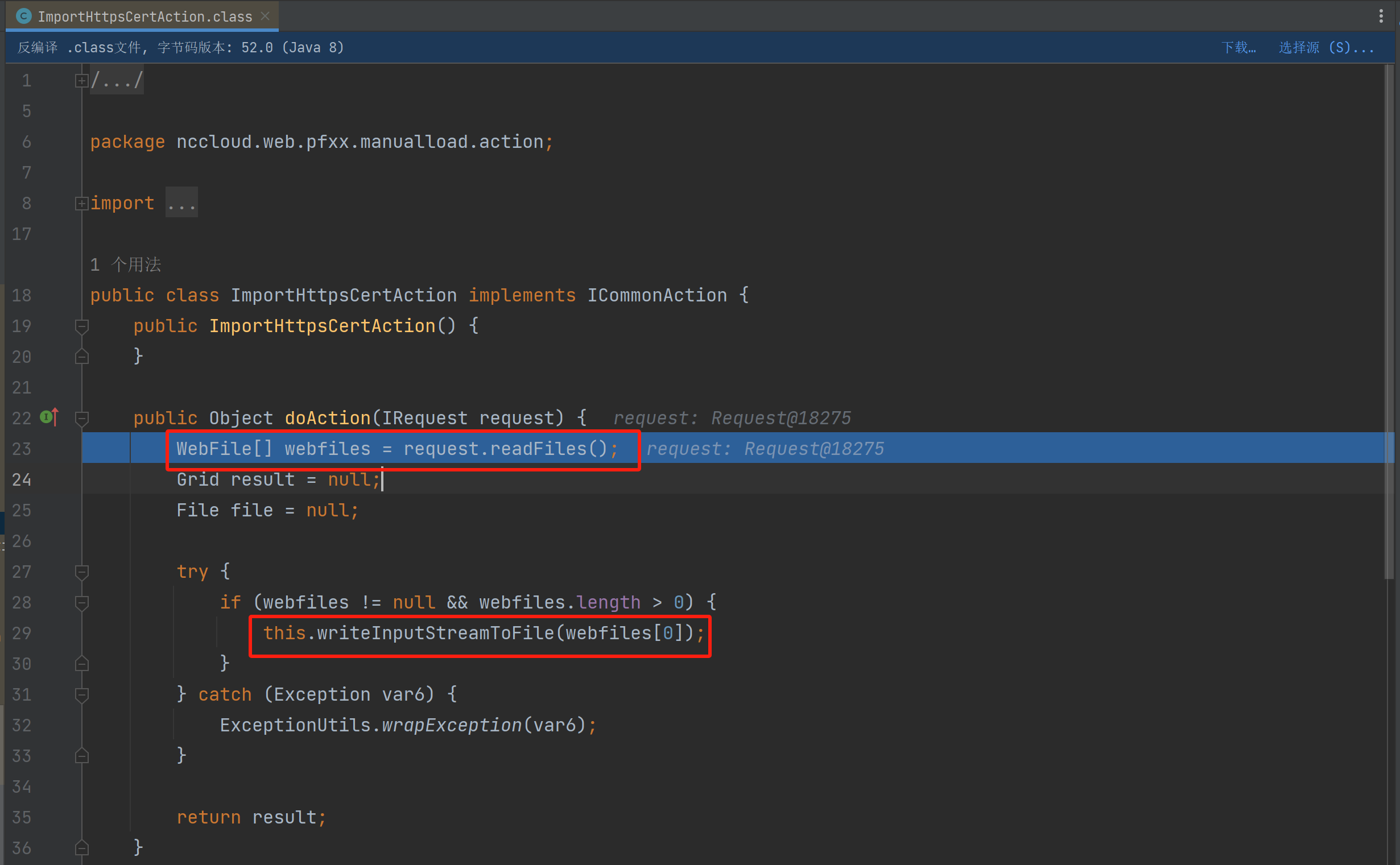Collapse the doAction method fold marker
This screenshot has width=1400, height=865.
tap(81, 418)
